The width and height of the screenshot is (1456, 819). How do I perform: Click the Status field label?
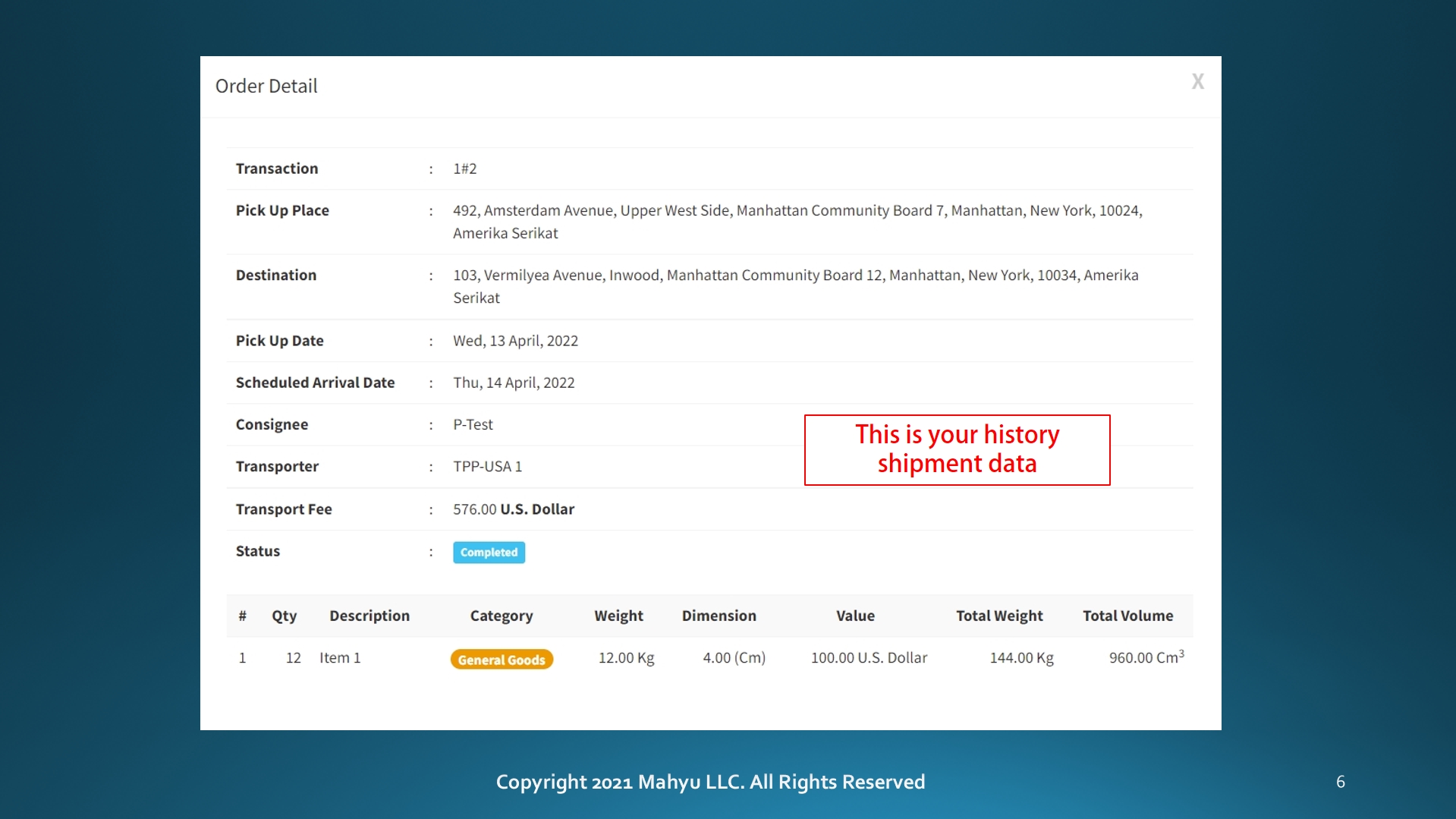[258, 551]
